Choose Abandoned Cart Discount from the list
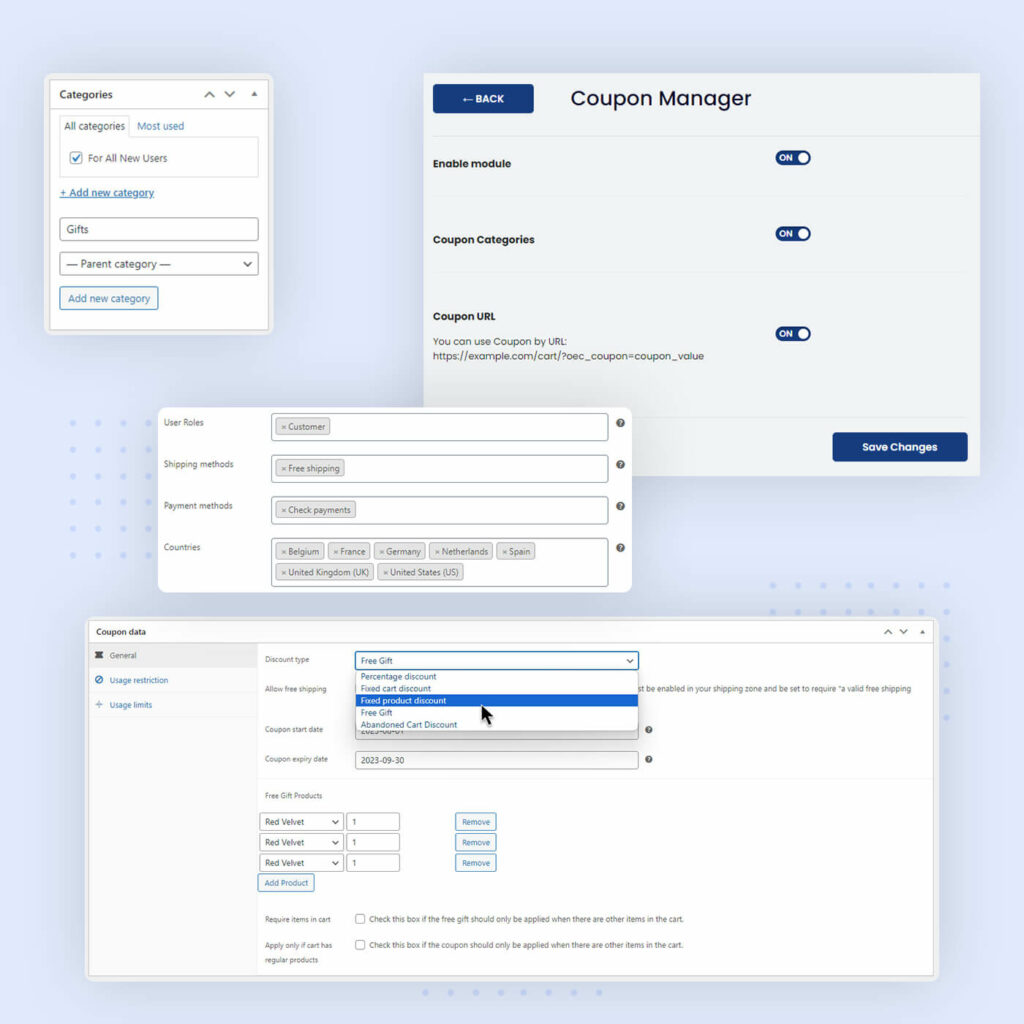 click(x=409, y=725)
